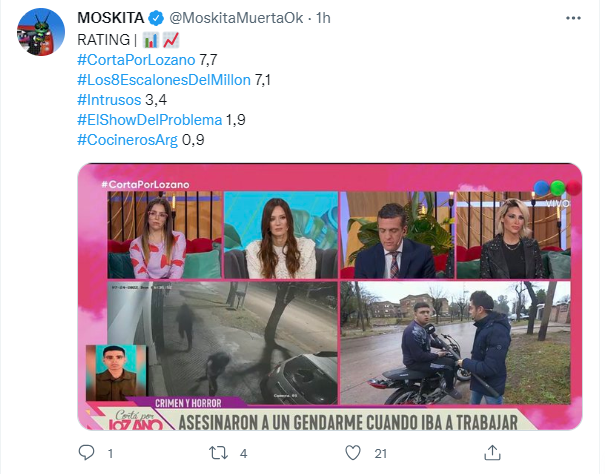
Task: Open the share icon for this tweet
Action: (x=492, y=452)
